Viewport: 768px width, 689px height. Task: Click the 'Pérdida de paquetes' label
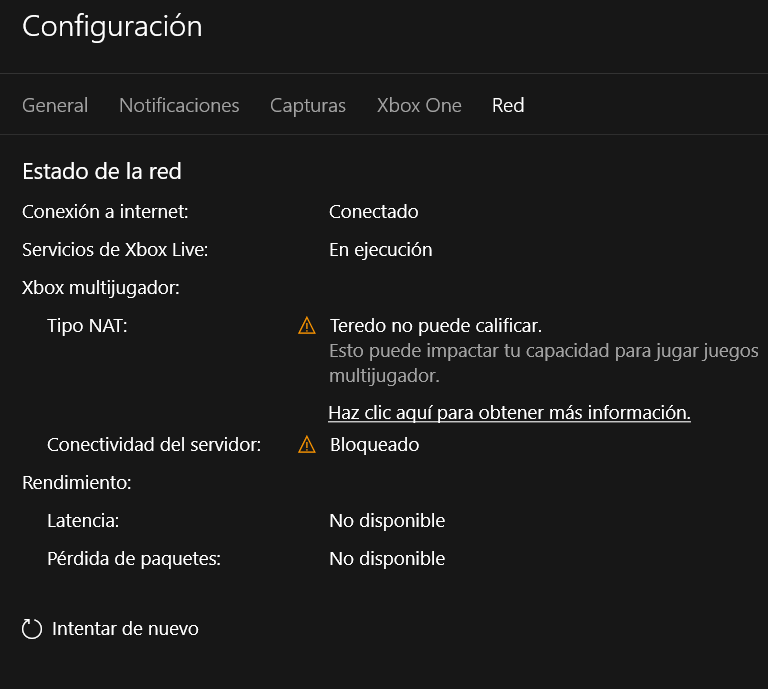point(134,559)
